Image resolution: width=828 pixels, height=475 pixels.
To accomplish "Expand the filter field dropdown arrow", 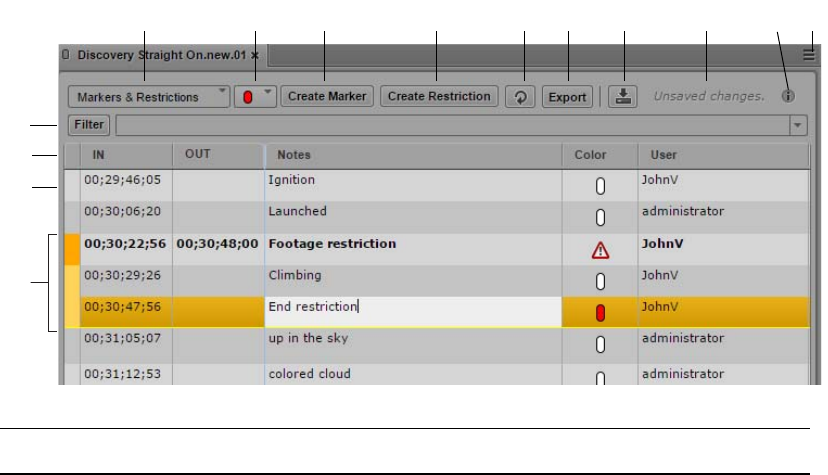I will pyautogui.click(x=798, y=126).
